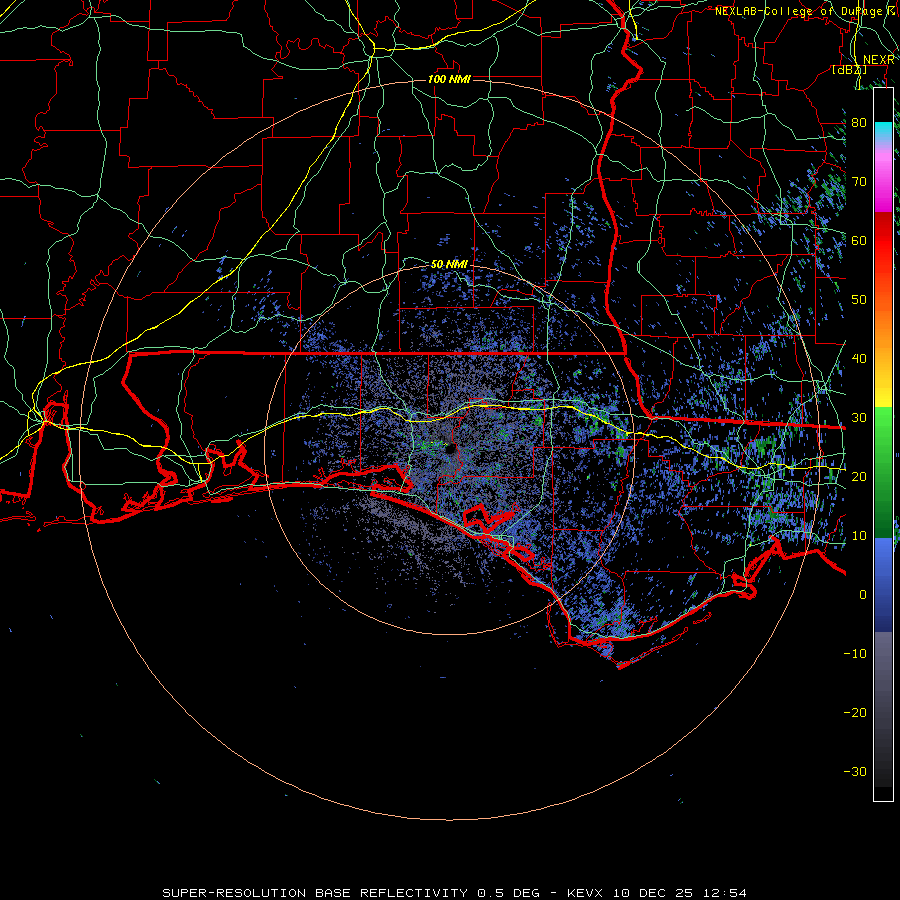Select the 60 value on reflectivity scale
This screenshot has height=900, width=900.
click(x=859, y=241)
